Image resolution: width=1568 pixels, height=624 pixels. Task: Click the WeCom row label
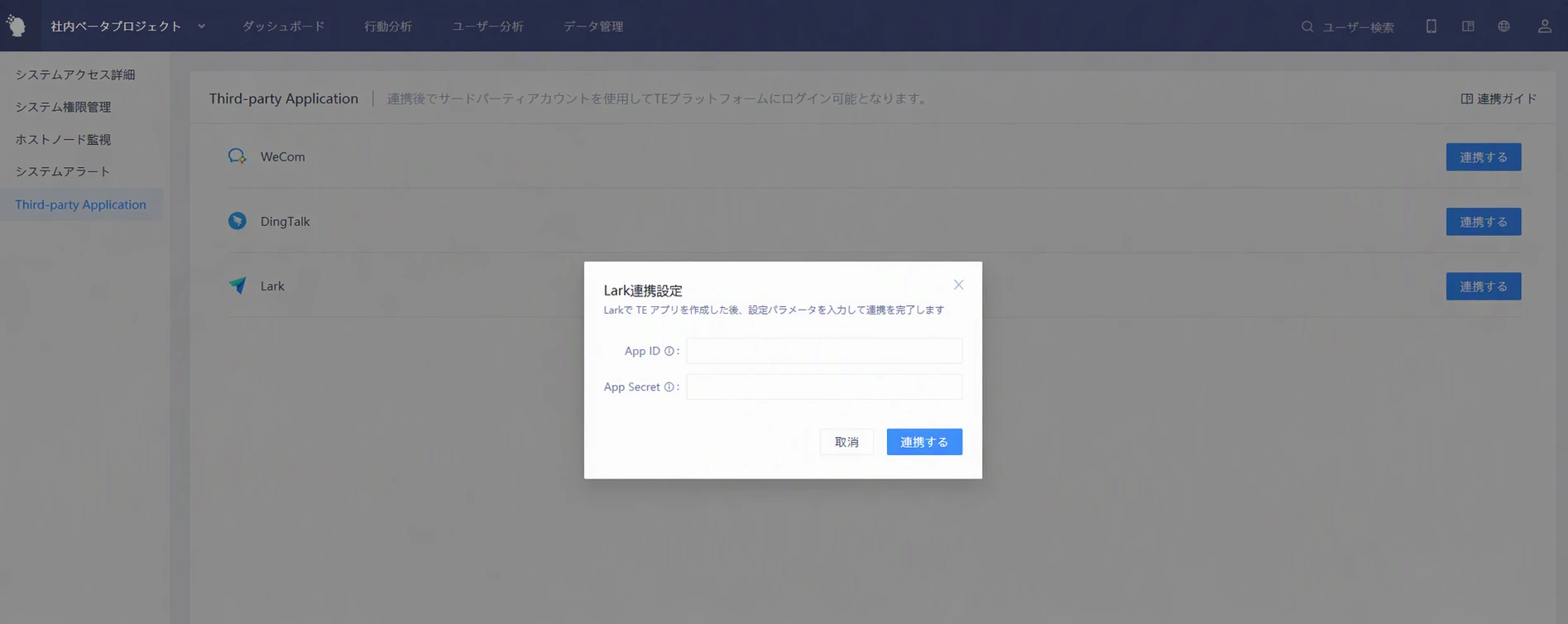[x=282, y=156]
